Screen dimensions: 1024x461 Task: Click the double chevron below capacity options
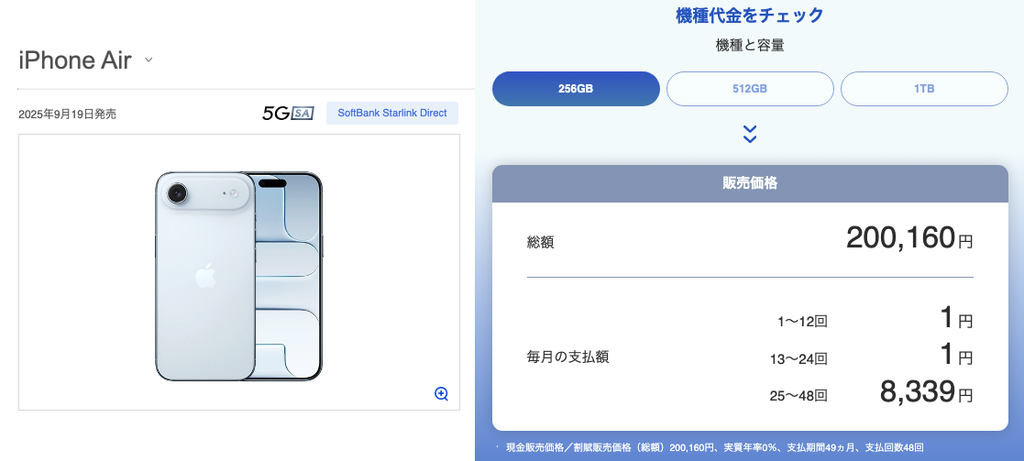point(750,135)
